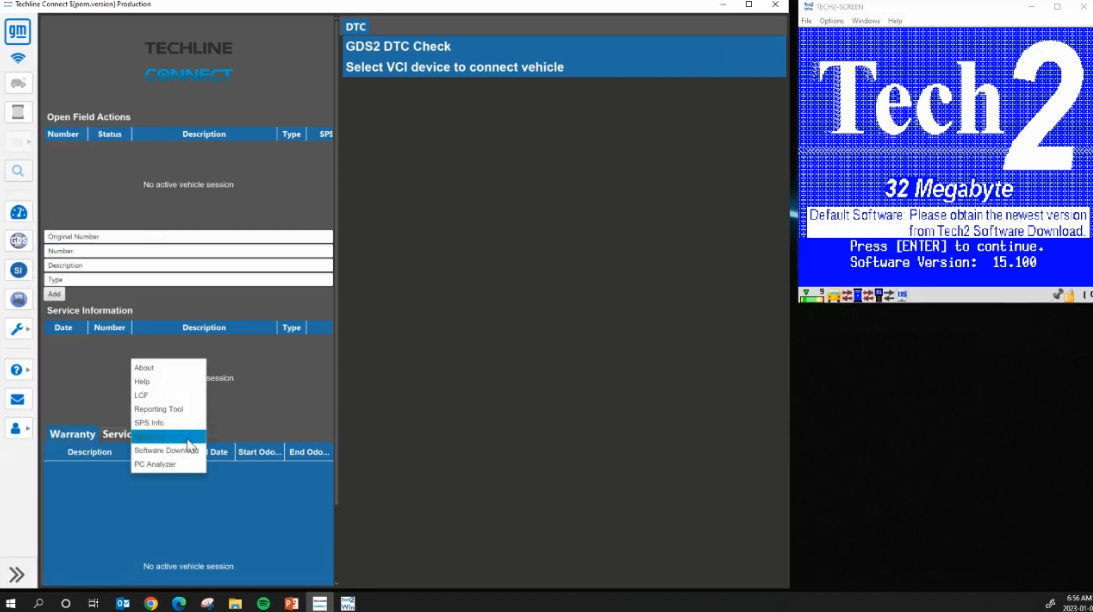Click Status column header in Open Field Actions
The width and height of the screenshot is (1093, 612).
click(x=109, y=134)
